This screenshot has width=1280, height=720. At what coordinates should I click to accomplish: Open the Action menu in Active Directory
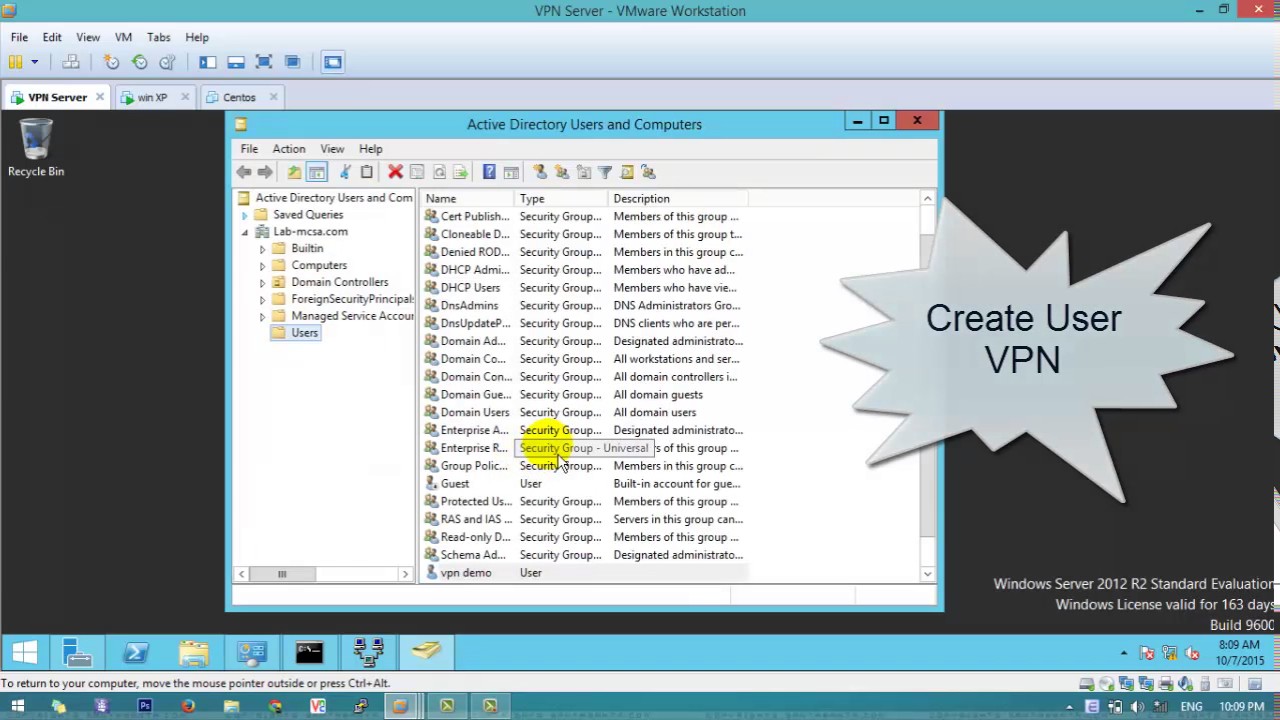pos(289,149)
